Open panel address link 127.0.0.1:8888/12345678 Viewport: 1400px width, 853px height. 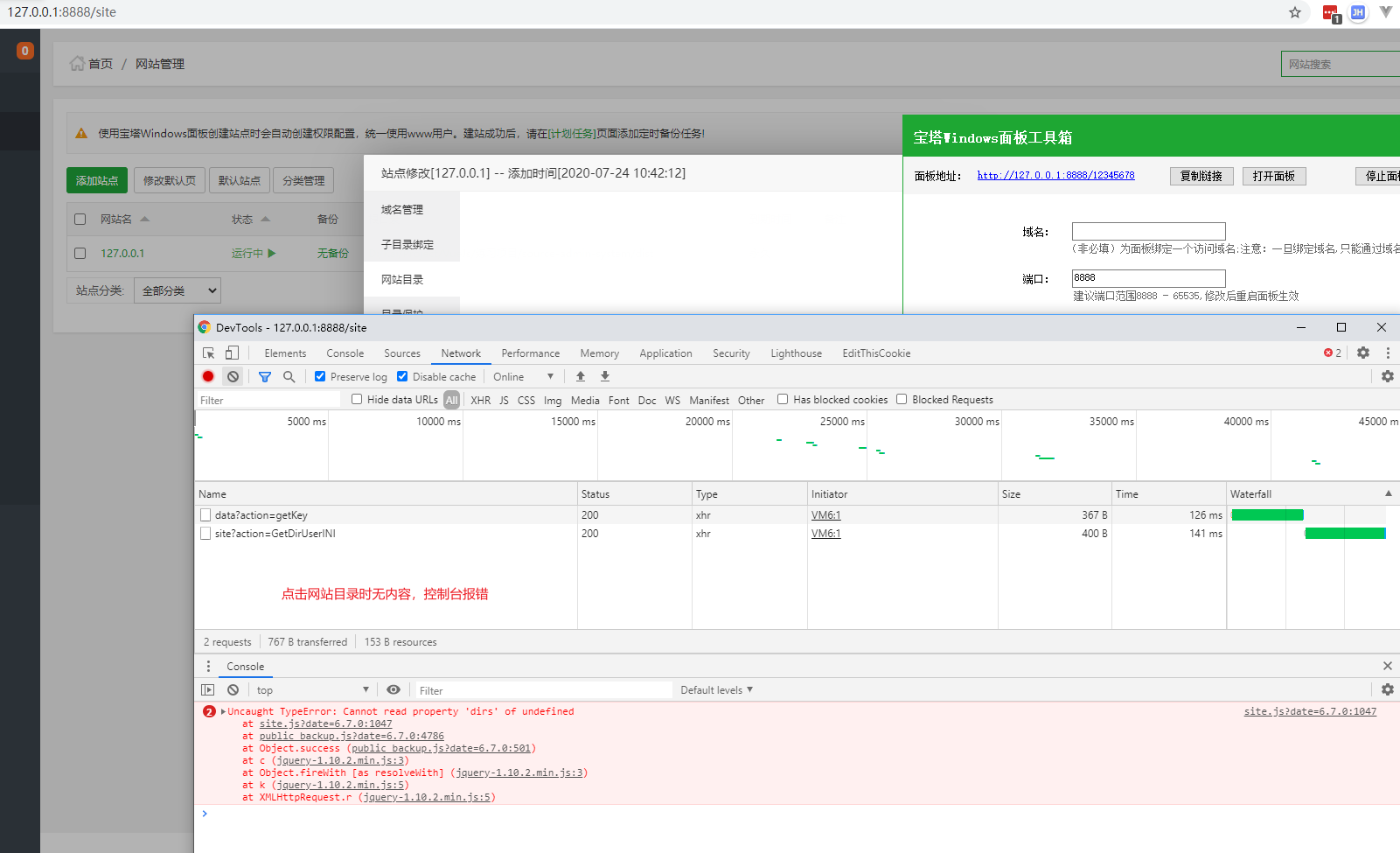1055,175
